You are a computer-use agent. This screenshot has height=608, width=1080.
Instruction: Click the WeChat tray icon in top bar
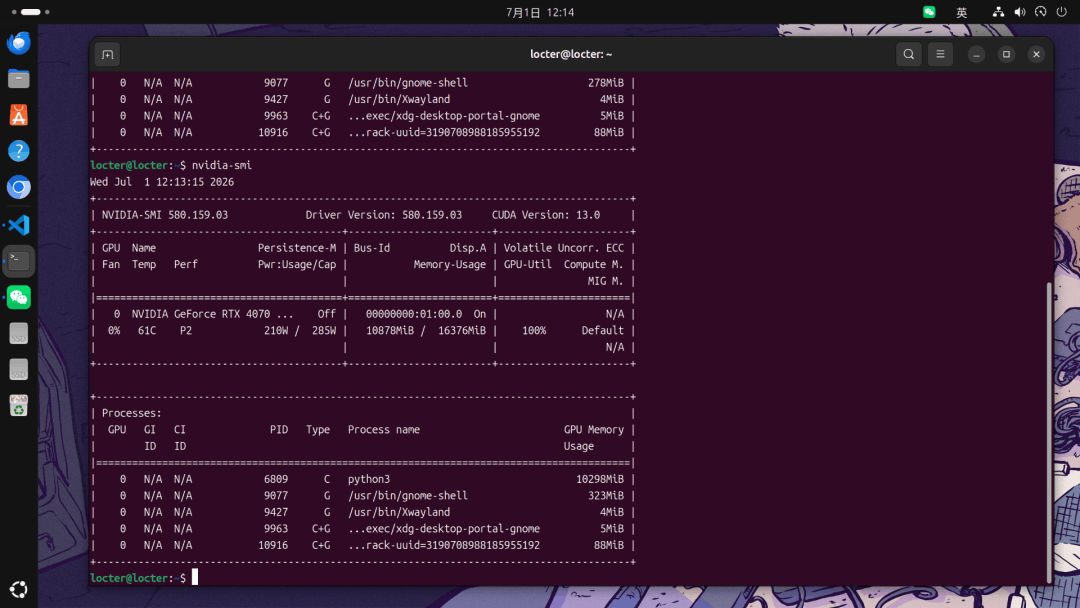pos(929,12)
